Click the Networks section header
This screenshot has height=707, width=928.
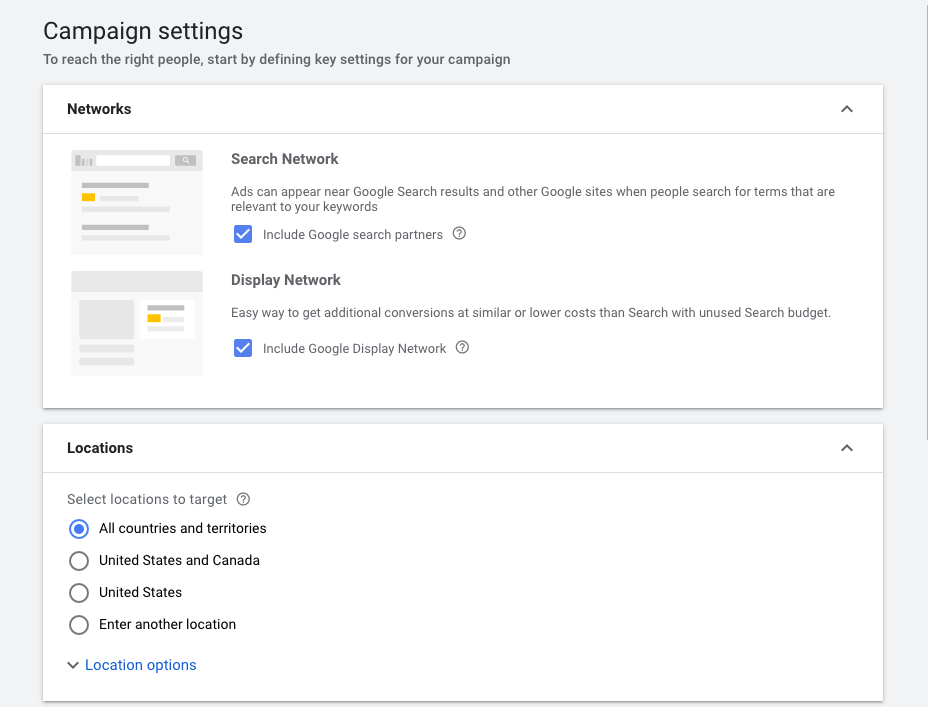point(99,109)
